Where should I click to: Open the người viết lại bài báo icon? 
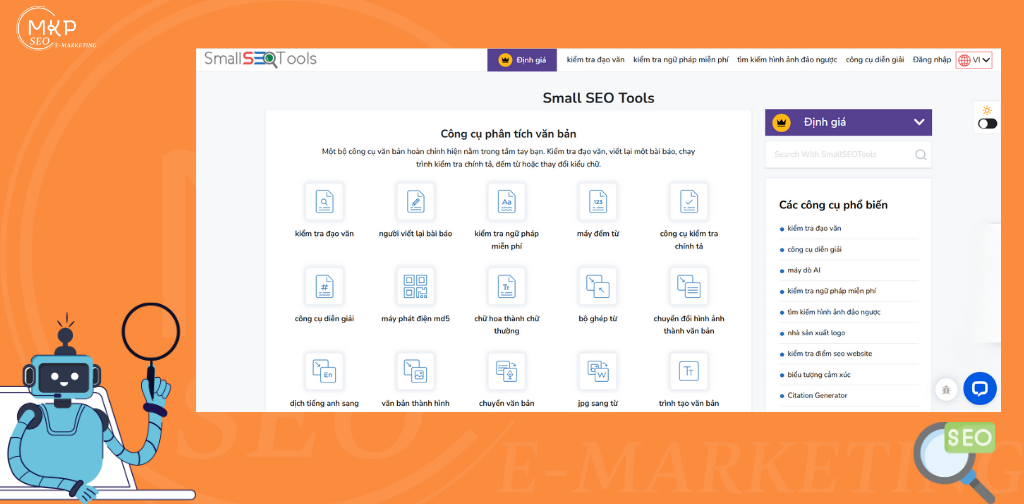pyautogui.click(x=415, y=202)
